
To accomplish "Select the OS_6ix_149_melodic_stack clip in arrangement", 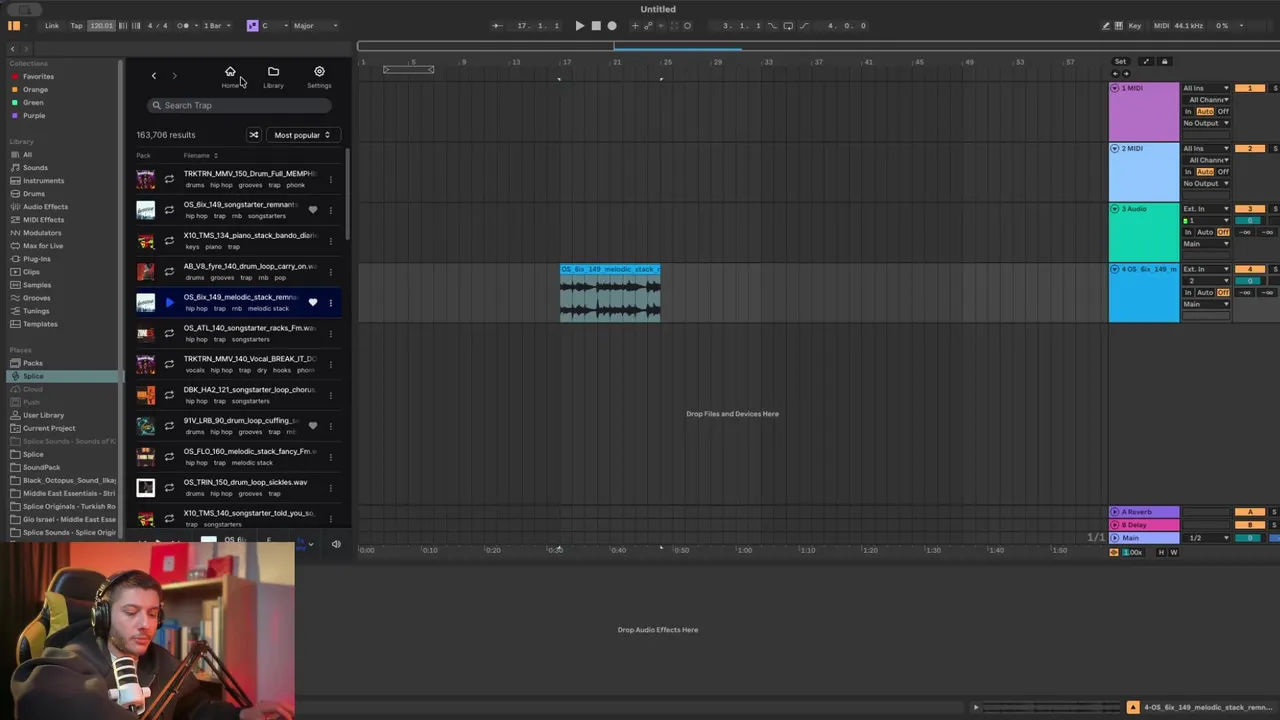I will (610, 293).
